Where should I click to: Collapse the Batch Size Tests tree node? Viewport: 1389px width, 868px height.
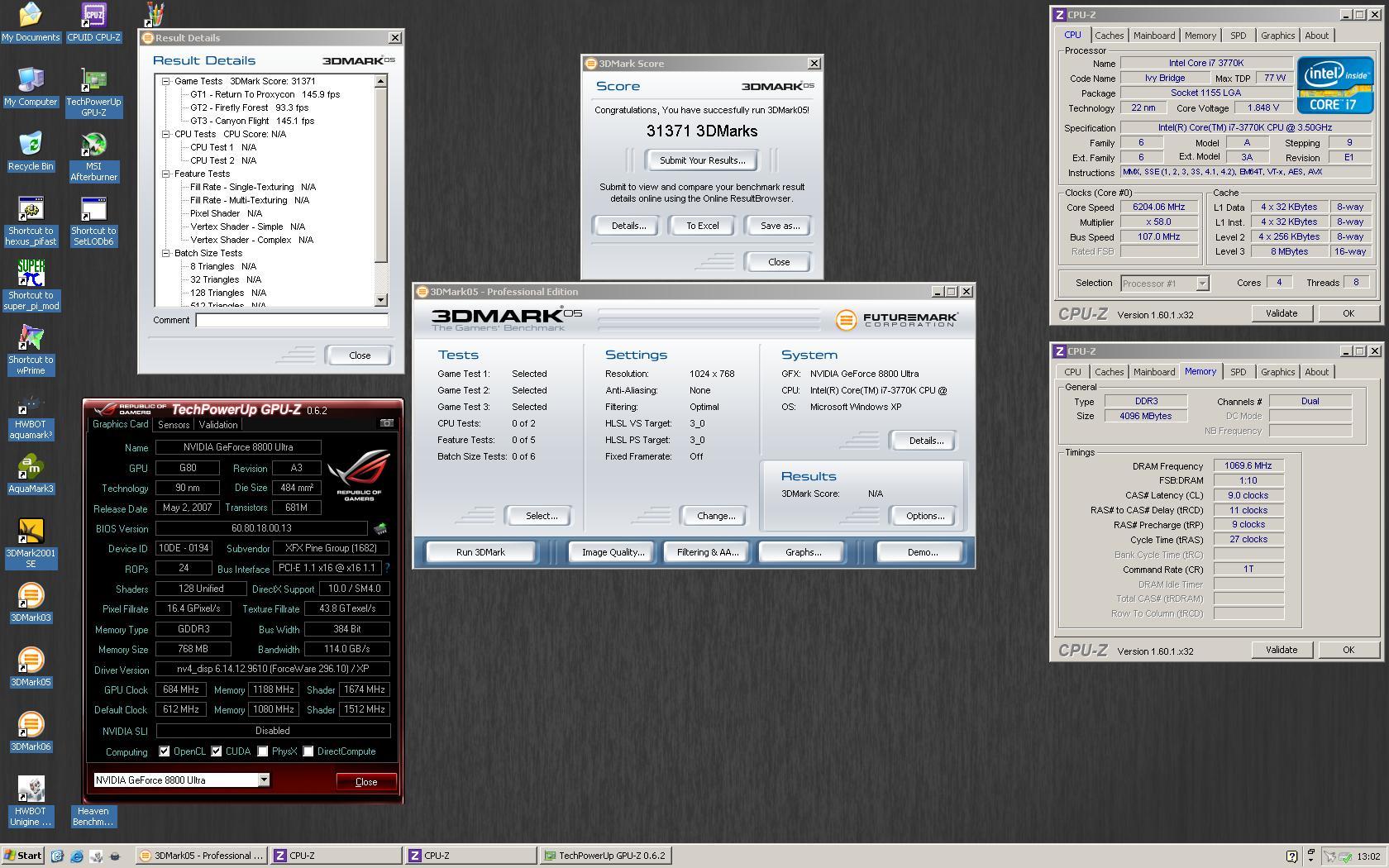click(x=166, y=253)
